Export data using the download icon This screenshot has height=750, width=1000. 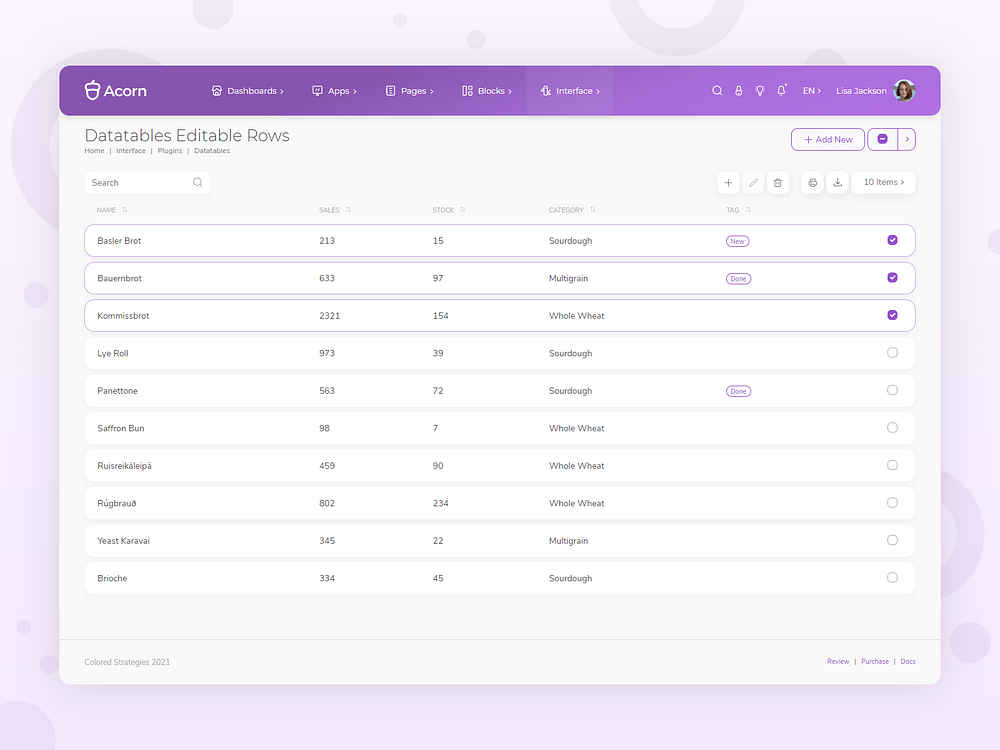point(838,182)
